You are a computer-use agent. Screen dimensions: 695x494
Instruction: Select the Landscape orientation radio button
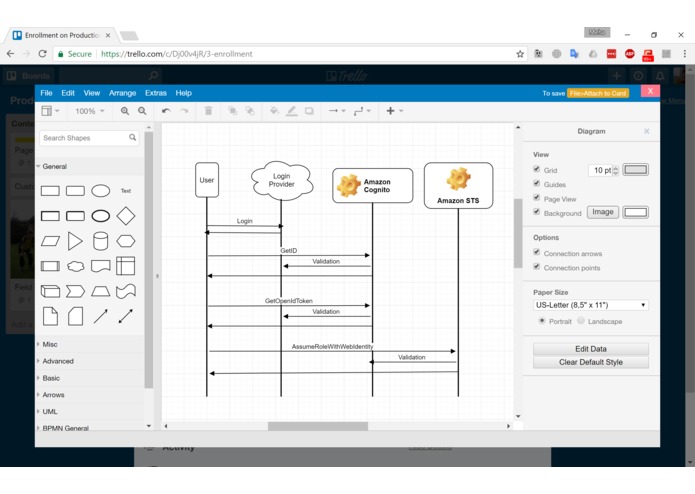581,321
